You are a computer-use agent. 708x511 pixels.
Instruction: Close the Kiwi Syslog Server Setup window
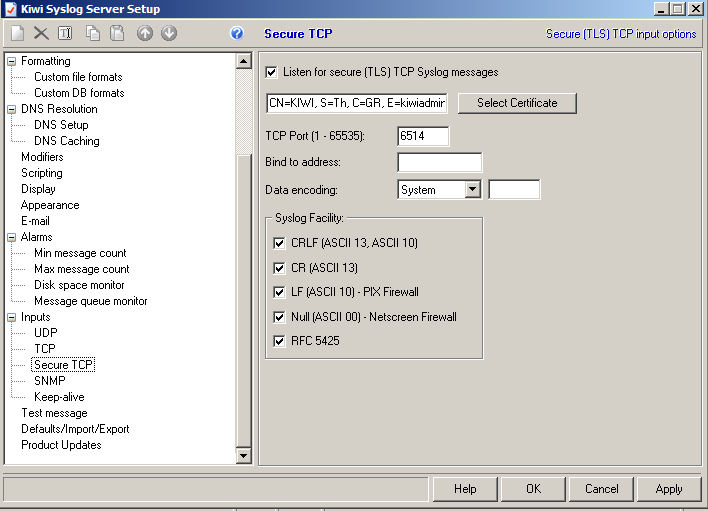point(696,9)
